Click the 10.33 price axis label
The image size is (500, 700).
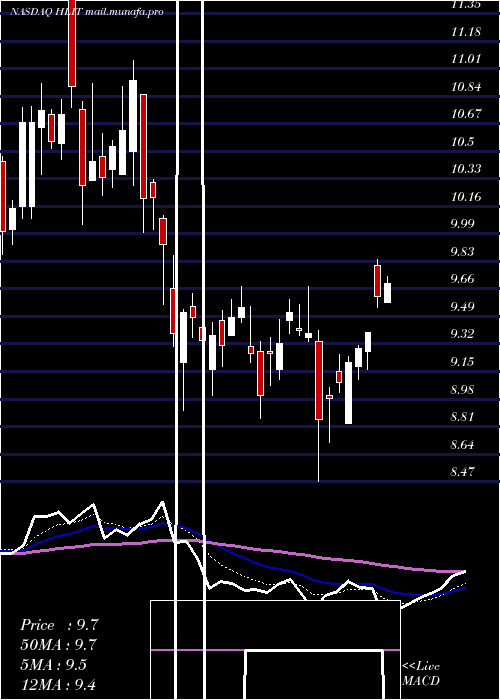[x=466, y=169]
